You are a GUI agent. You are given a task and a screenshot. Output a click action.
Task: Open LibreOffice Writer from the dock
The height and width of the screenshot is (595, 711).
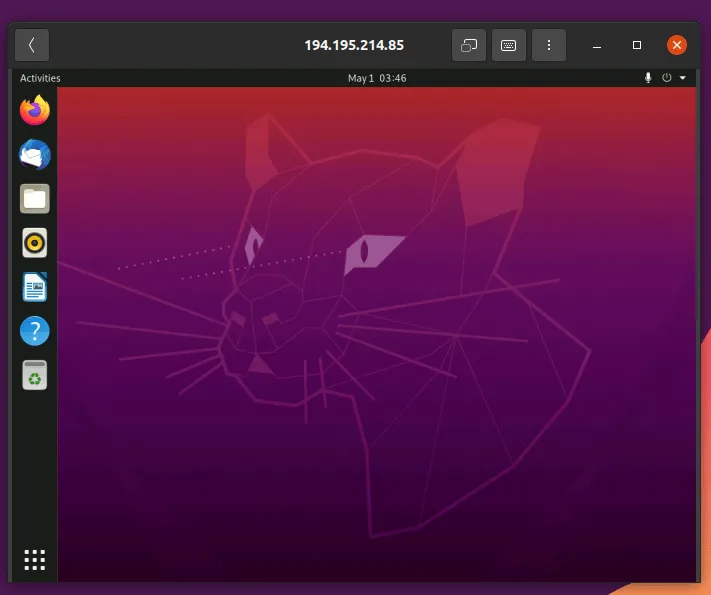tap(35, 288)
